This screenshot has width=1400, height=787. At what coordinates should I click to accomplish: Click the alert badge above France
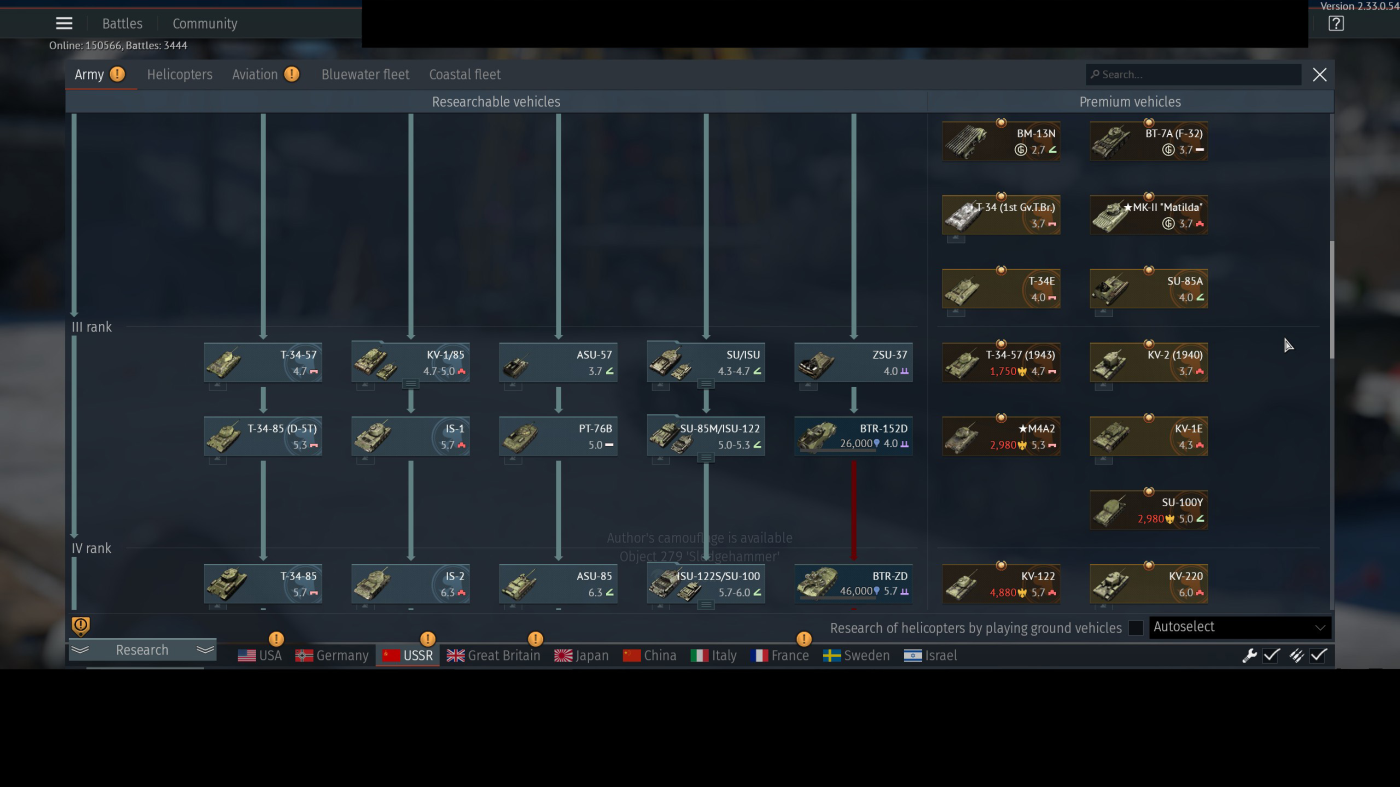pos(803,639)
